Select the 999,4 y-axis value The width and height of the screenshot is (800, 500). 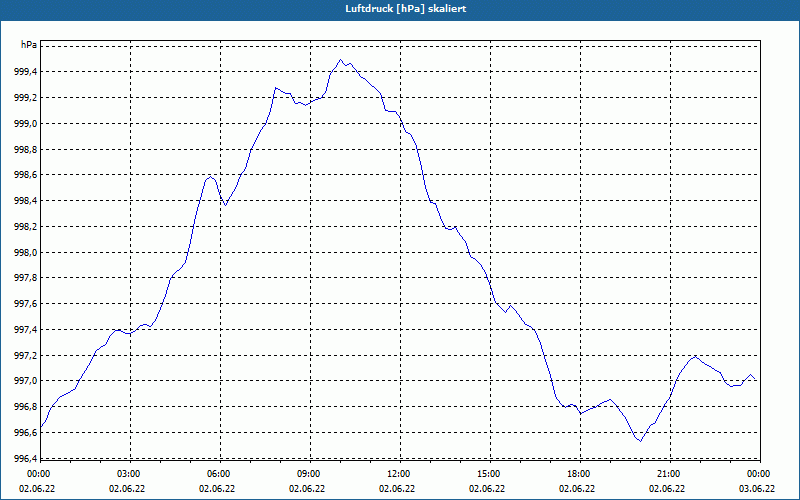tap(26, 72)
